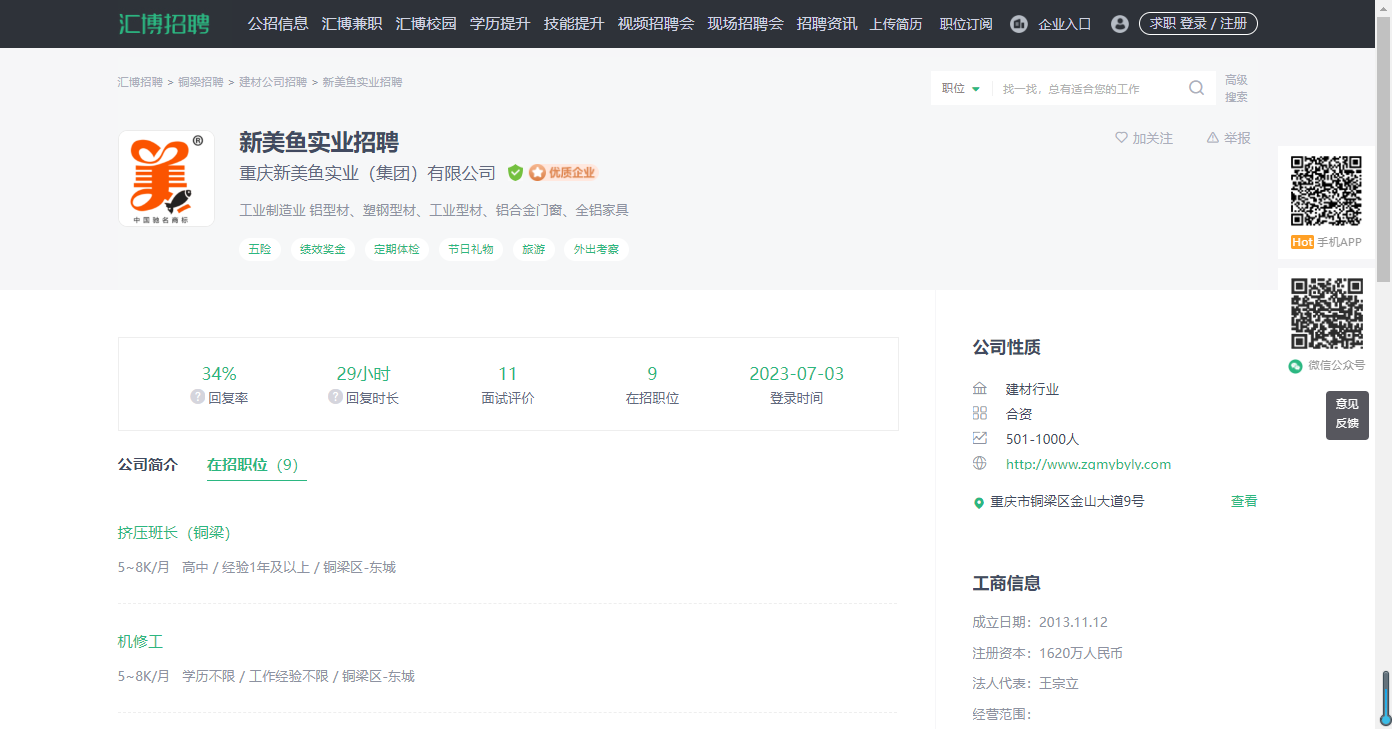This screenshot has width=1392, height=729.
Task: Click the 五险 benefit tag
Action: (x=260, y=249)
